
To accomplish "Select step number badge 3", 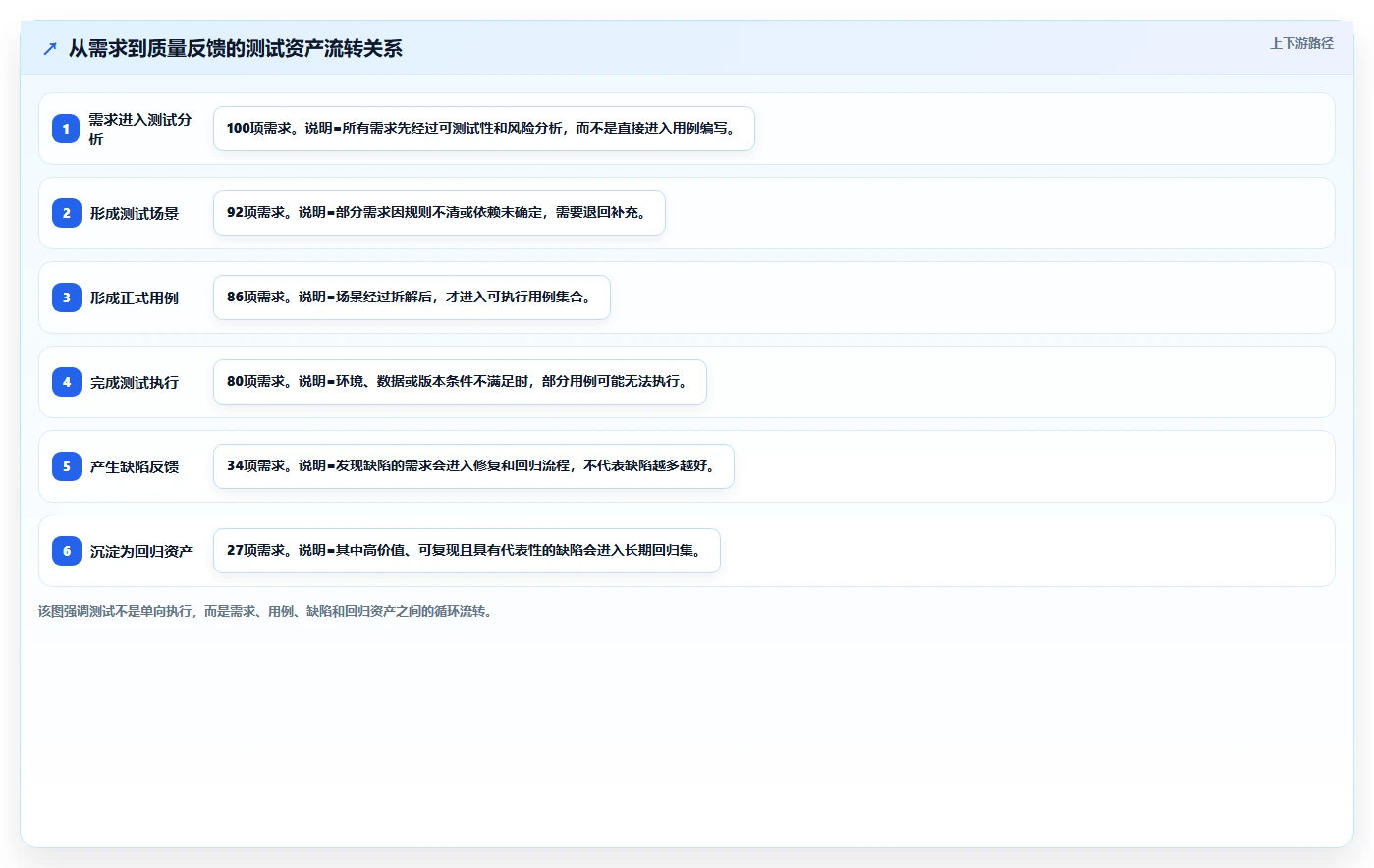I will [66, 298].
